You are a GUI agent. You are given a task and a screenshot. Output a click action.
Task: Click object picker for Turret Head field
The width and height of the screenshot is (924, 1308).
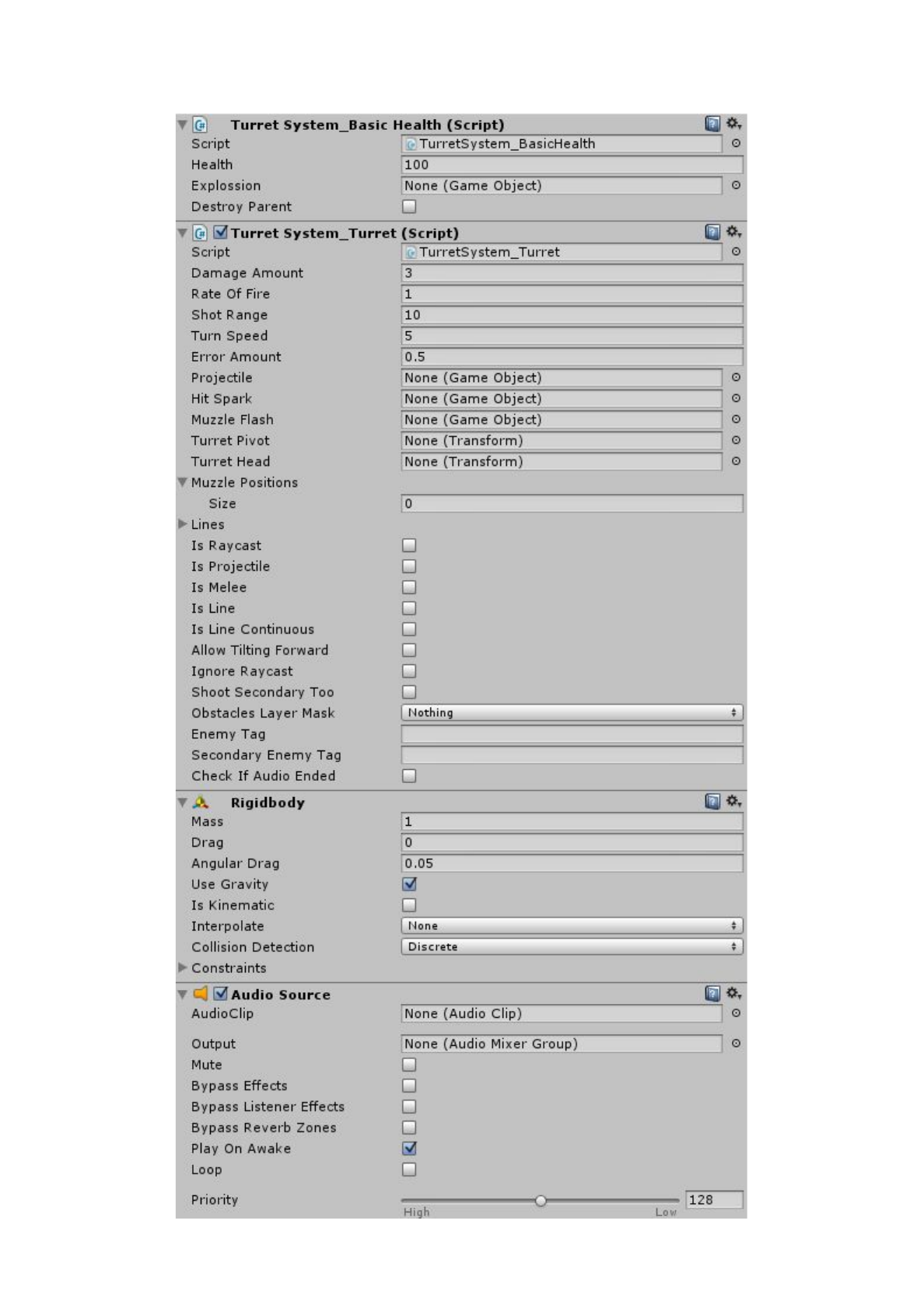[736, 461]
